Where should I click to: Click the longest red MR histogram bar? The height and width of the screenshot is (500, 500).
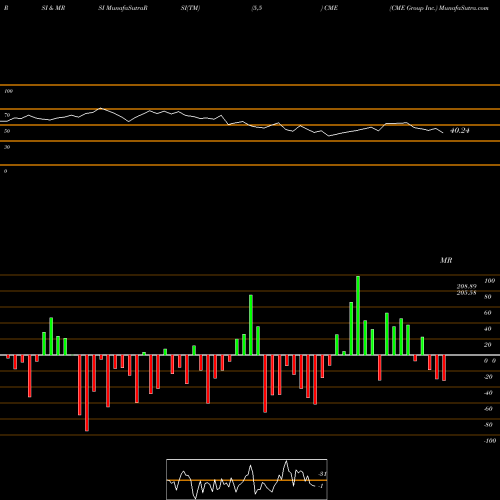[x=87, y=393]
